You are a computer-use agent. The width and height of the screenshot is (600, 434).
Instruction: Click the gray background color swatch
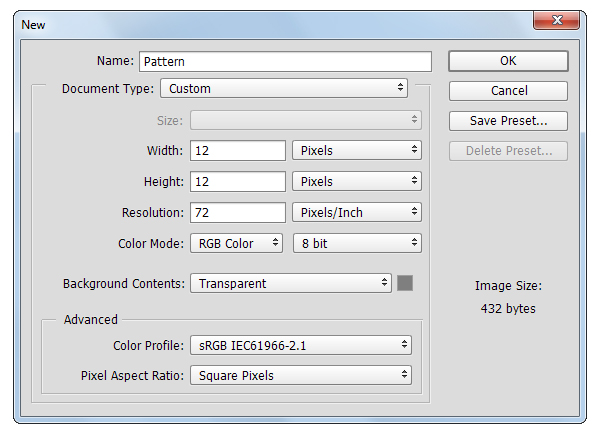(405, 283)
